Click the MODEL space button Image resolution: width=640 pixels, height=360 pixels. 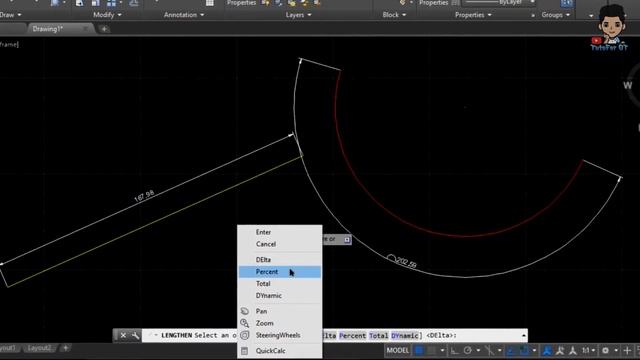coord(398,350)
